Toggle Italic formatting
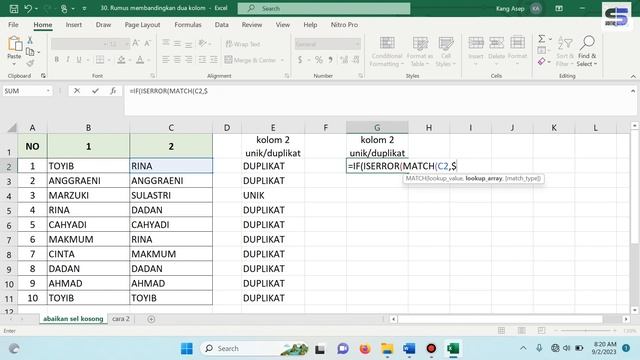 tap(68, 60)
